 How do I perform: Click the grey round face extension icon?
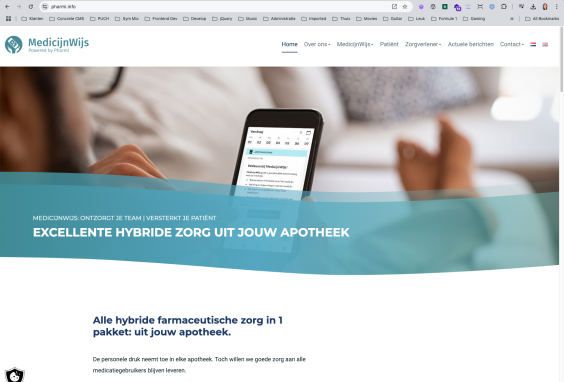pyautogui.click(x=433, y=6)
